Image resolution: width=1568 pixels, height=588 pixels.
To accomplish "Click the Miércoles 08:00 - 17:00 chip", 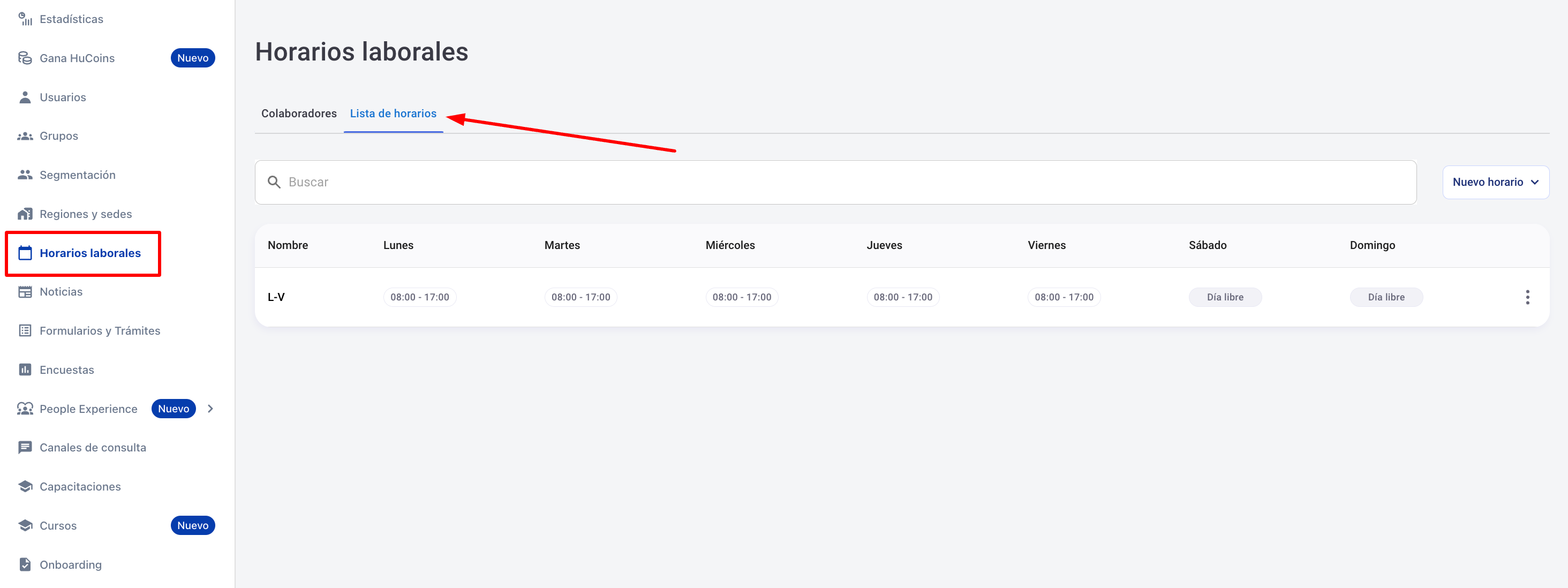I will pyautogui.click(x=741, y=297).
